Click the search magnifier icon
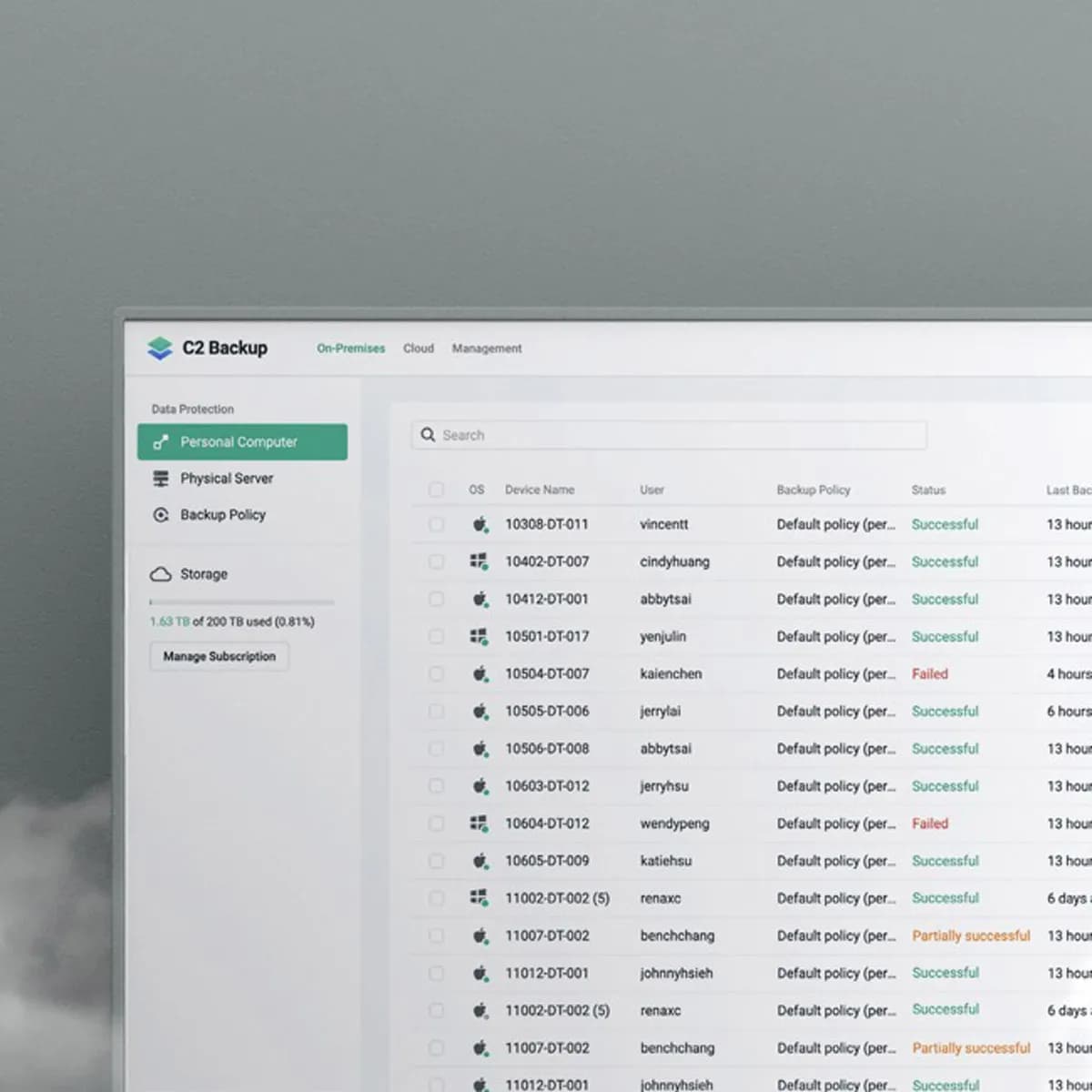This screenshot has height=1092, width=1092. point(428,435)
